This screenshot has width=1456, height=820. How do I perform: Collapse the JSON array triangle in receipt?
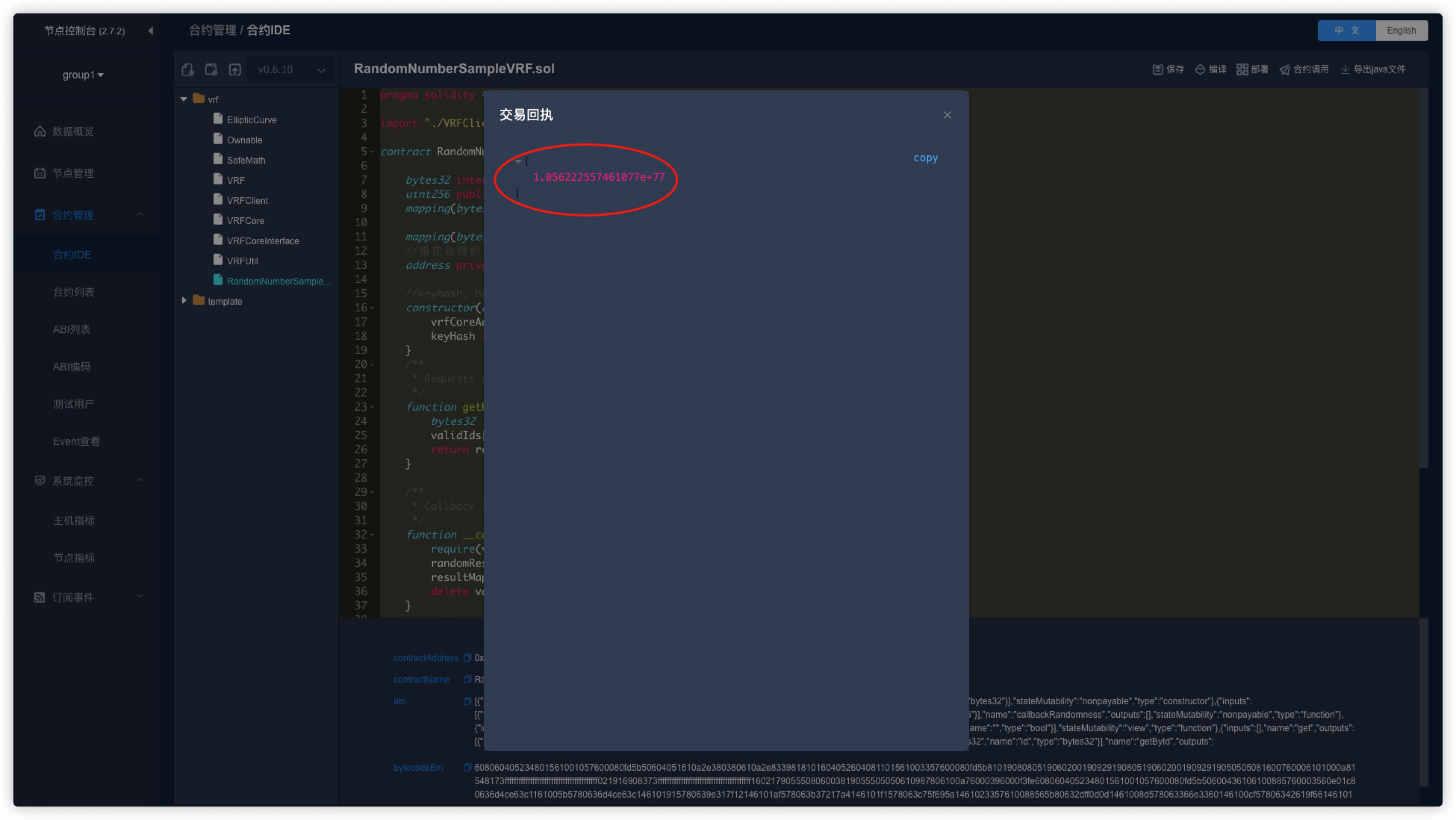click(518, 162)
